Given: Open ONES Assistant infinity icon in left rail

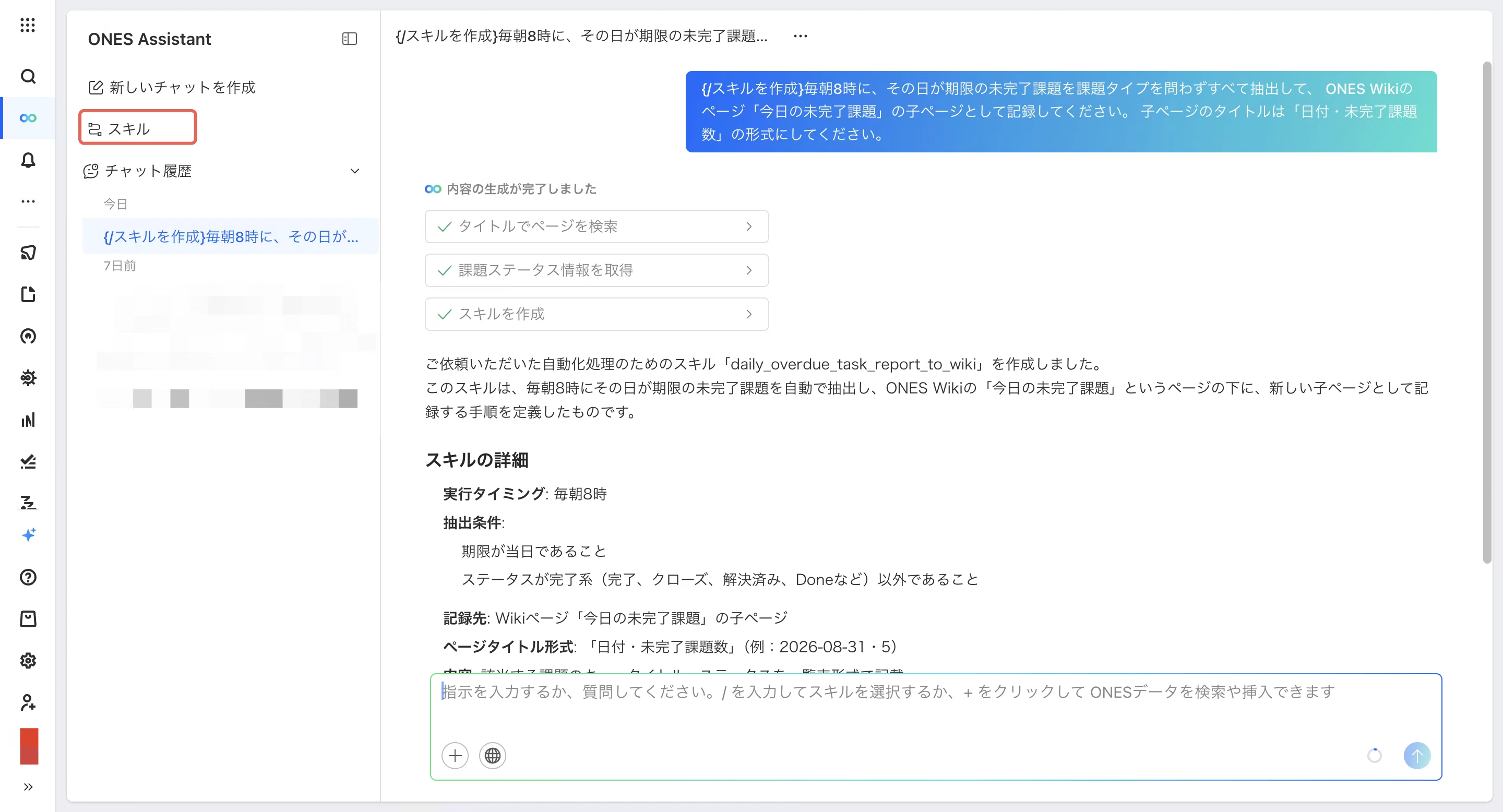Looking at the screenshot, I should 28,118.
